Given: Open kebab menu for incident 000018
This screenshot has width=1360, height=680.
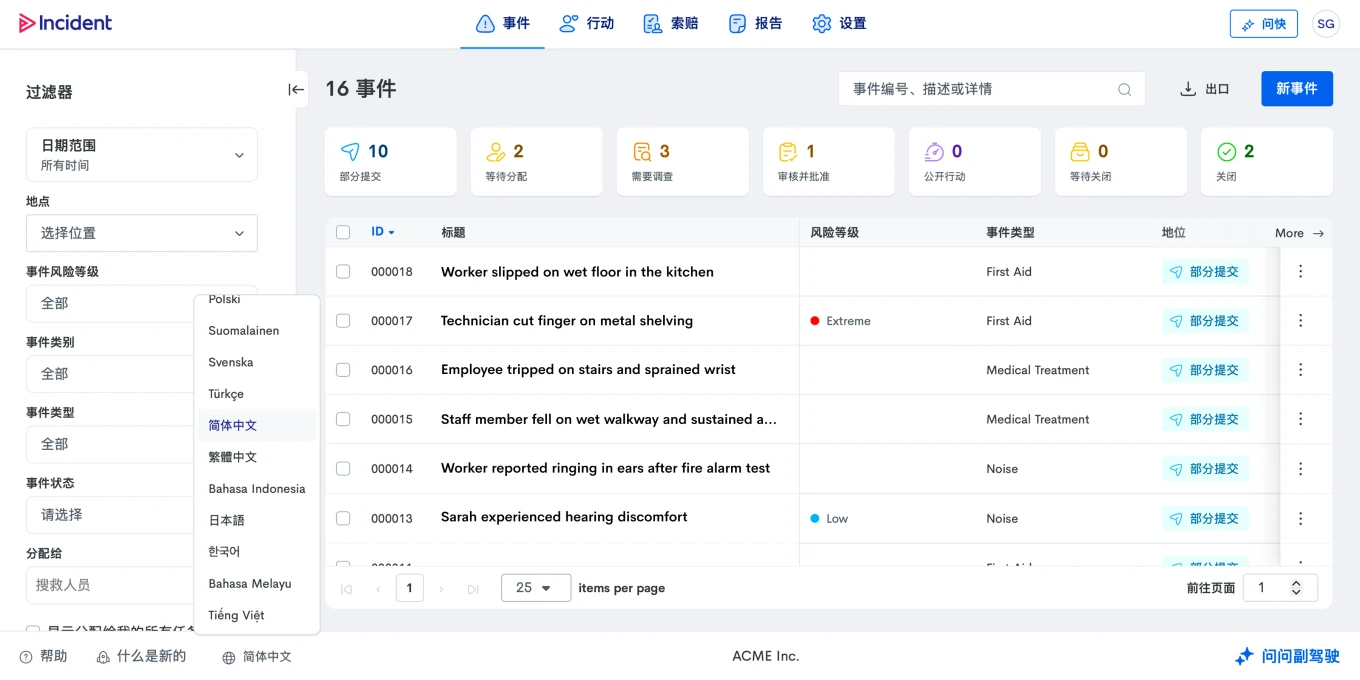Looking at the screenshot, I should click(x=1300, y=271).
